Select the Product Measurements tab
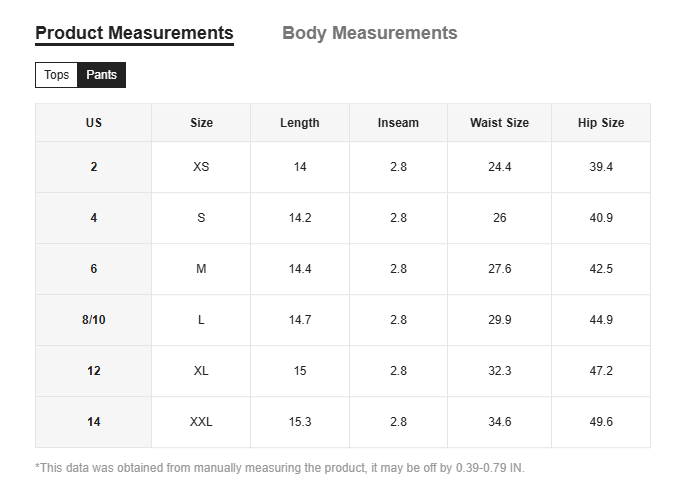The image size is (680, 497). (134, 33)
